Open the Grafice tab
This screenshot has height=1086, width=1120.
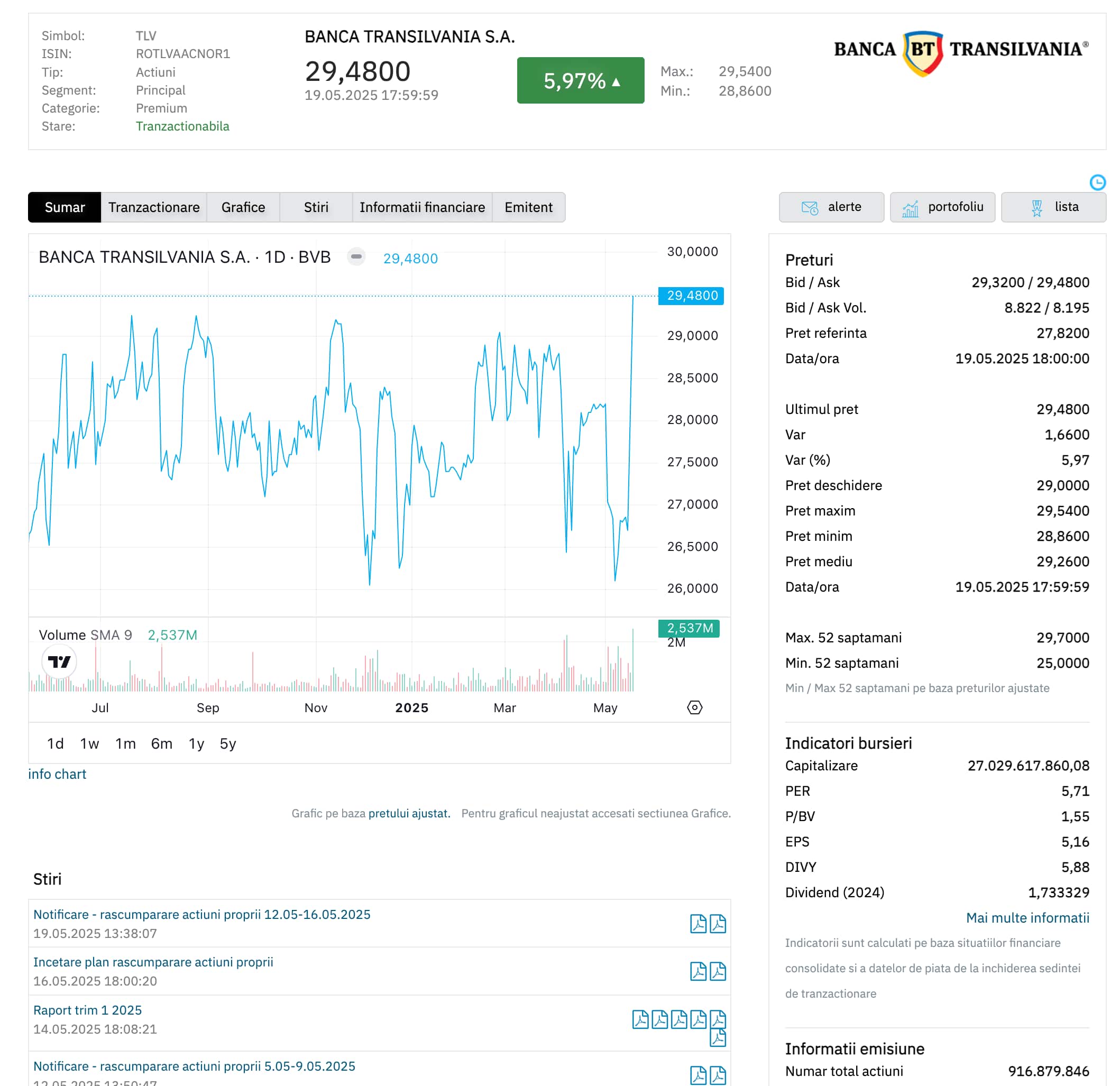point(243,207)
